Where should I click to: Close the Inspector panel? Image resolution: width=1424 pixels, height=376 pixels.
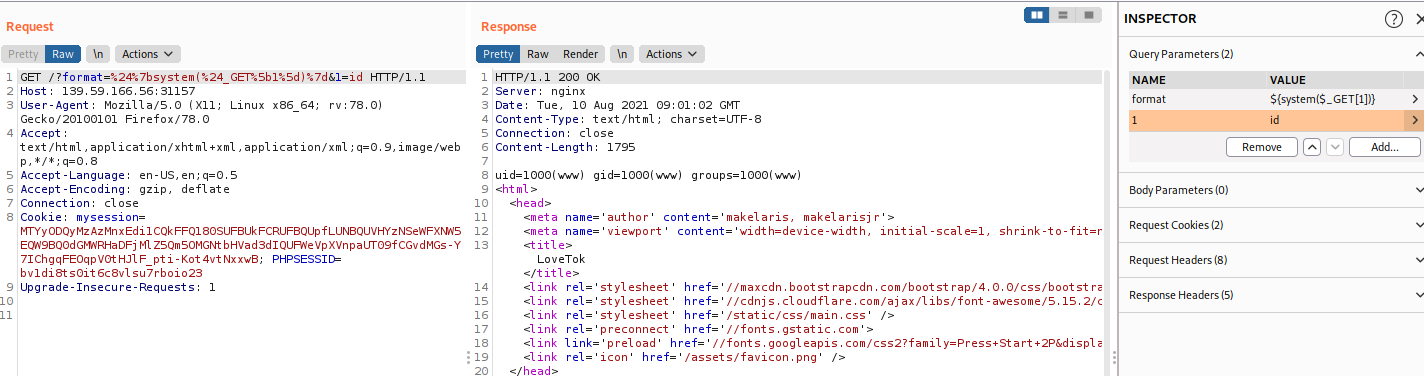coord(1419,19)
